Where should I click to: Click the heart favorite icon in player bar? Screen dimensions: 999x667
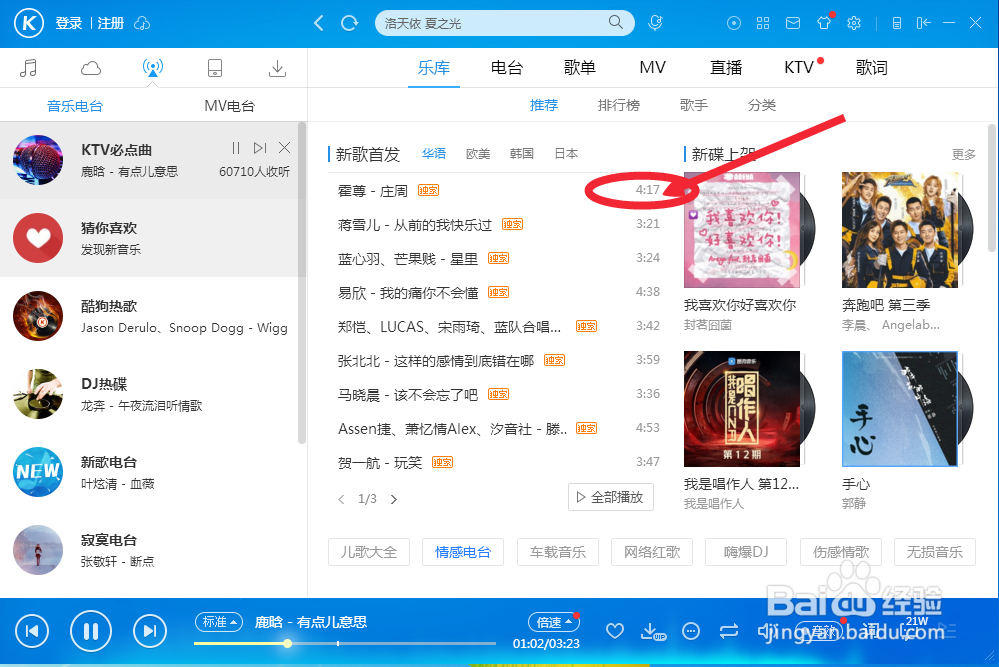(x=615, y=631)
